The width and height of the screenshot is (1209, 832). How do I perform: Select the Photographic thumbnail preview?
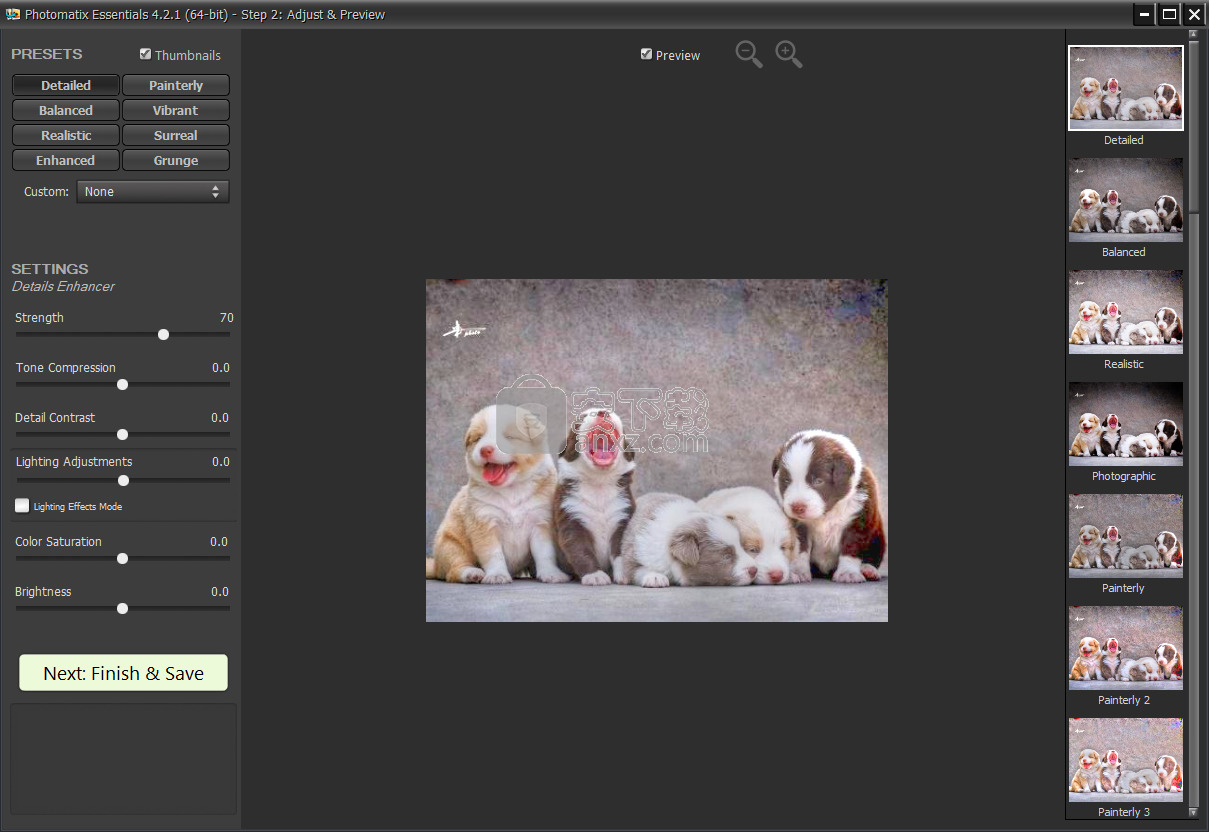coord(1126,424)
